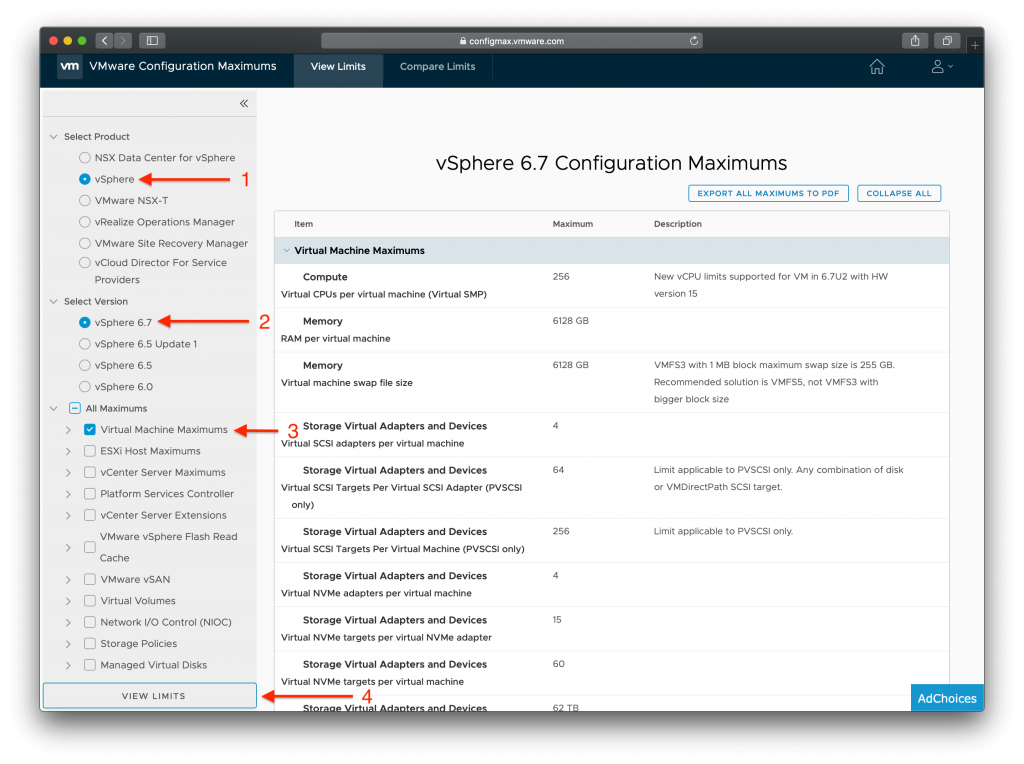Check the Storage Policies checkbox
The height and width of the screenshot is (764, 1024).
coord(89,644)
